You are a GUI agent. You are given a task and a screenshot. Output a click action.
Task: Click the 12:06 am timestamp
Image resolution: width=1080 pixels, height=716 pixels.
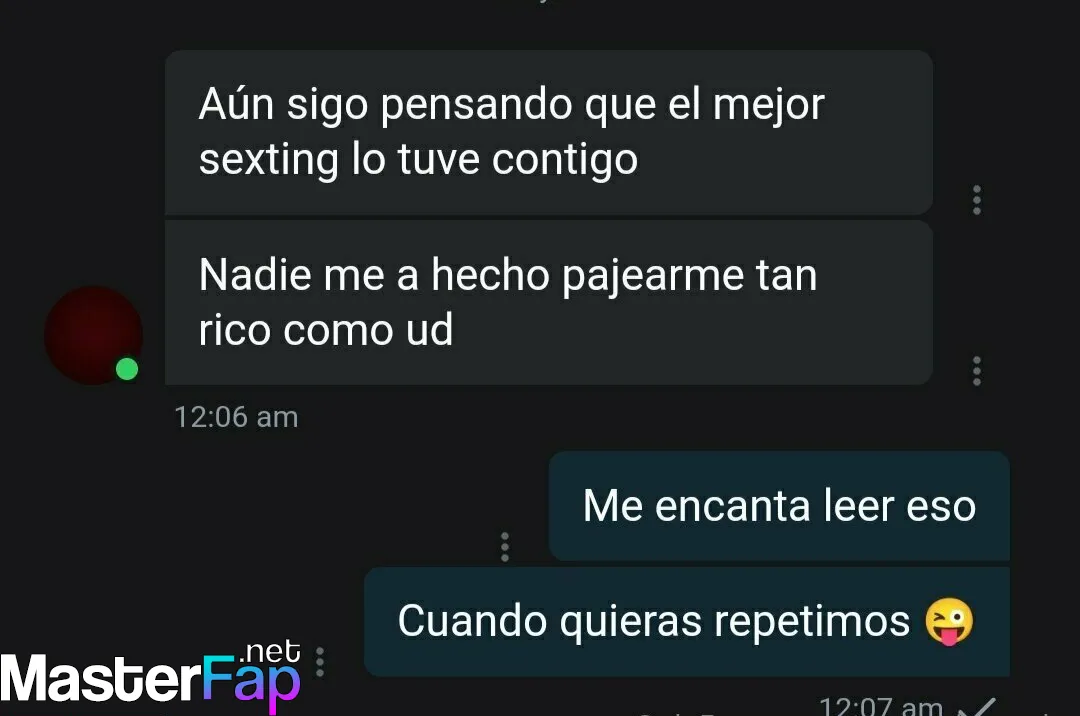[236, 417]
